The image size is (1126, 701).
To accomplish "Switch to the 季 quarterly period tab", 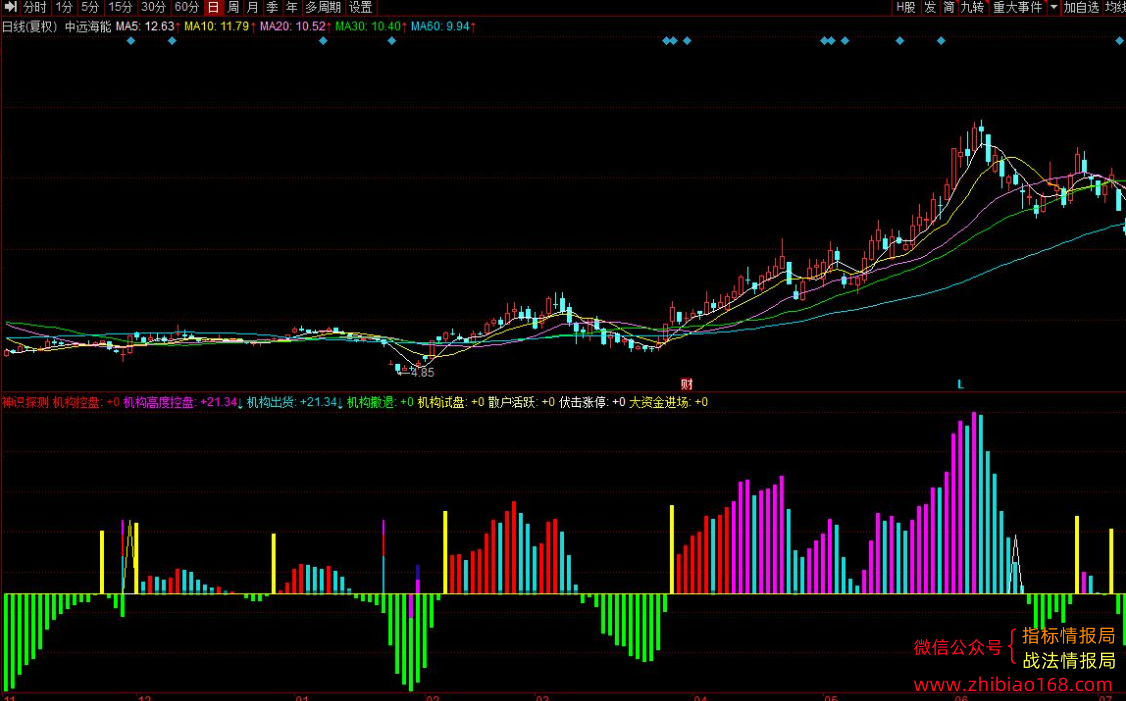I will point(272,7).
